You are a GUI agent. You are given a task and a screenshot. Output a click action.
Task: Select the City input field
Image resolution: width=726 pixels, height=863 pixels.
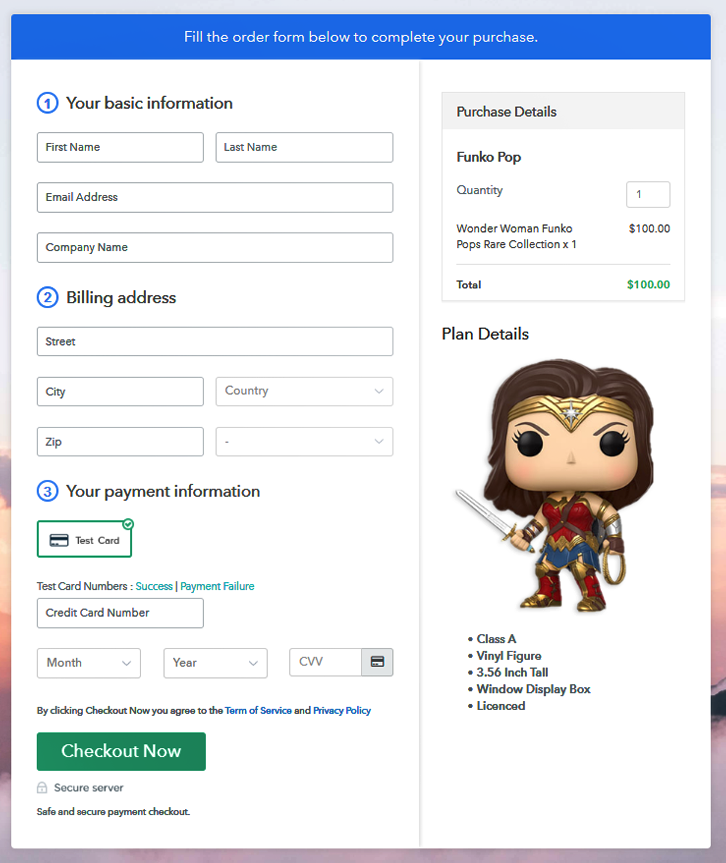120,391
